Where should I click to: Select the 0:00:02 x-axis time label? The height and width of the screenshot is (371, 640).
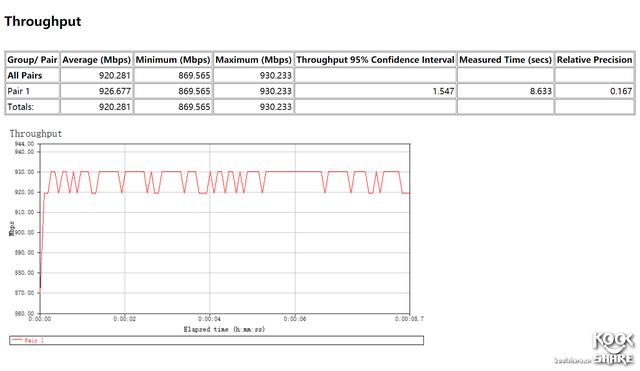click(x=124, y=319)
